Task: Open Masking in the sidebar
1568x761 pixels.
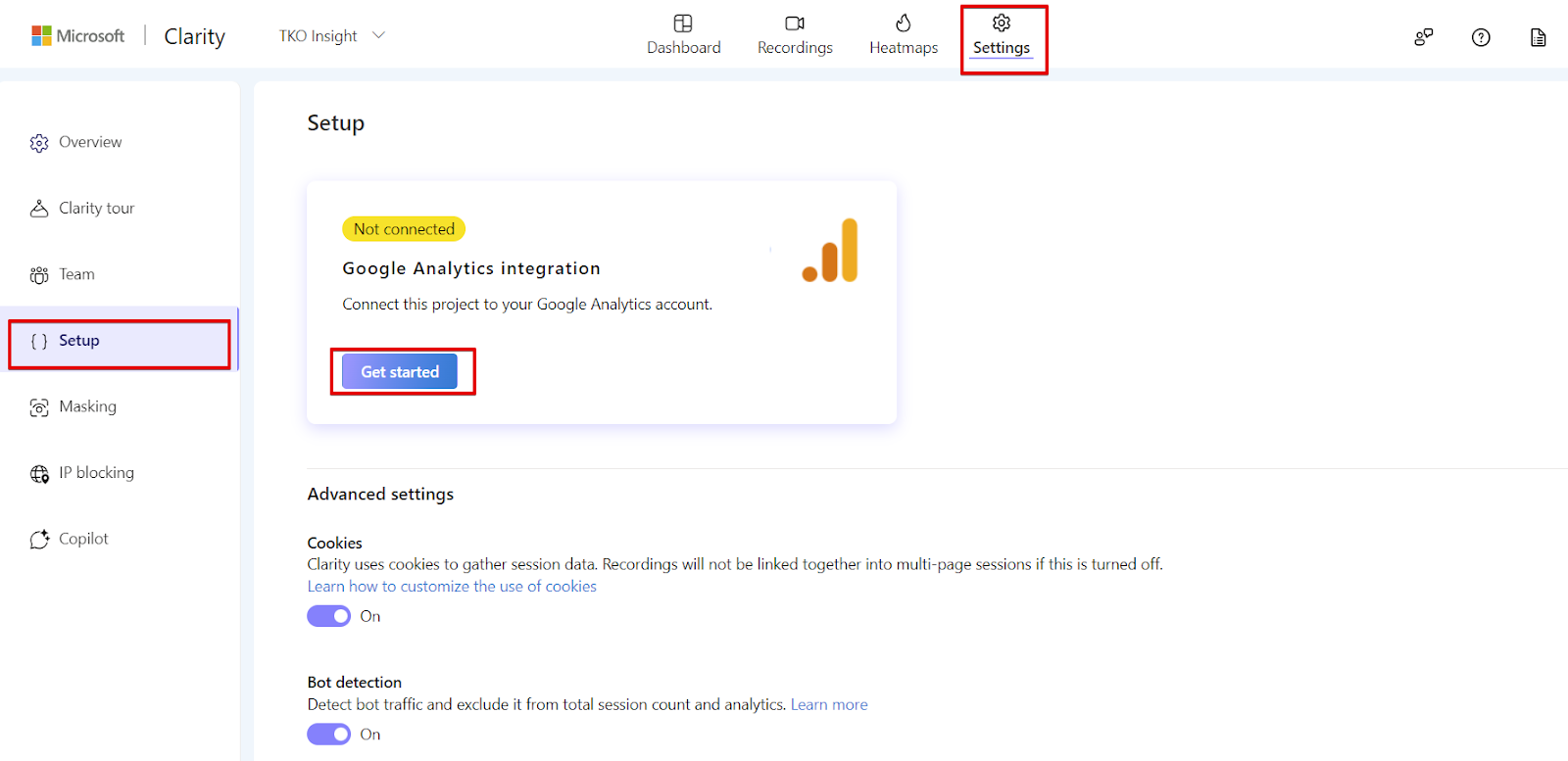Action: 87,406
